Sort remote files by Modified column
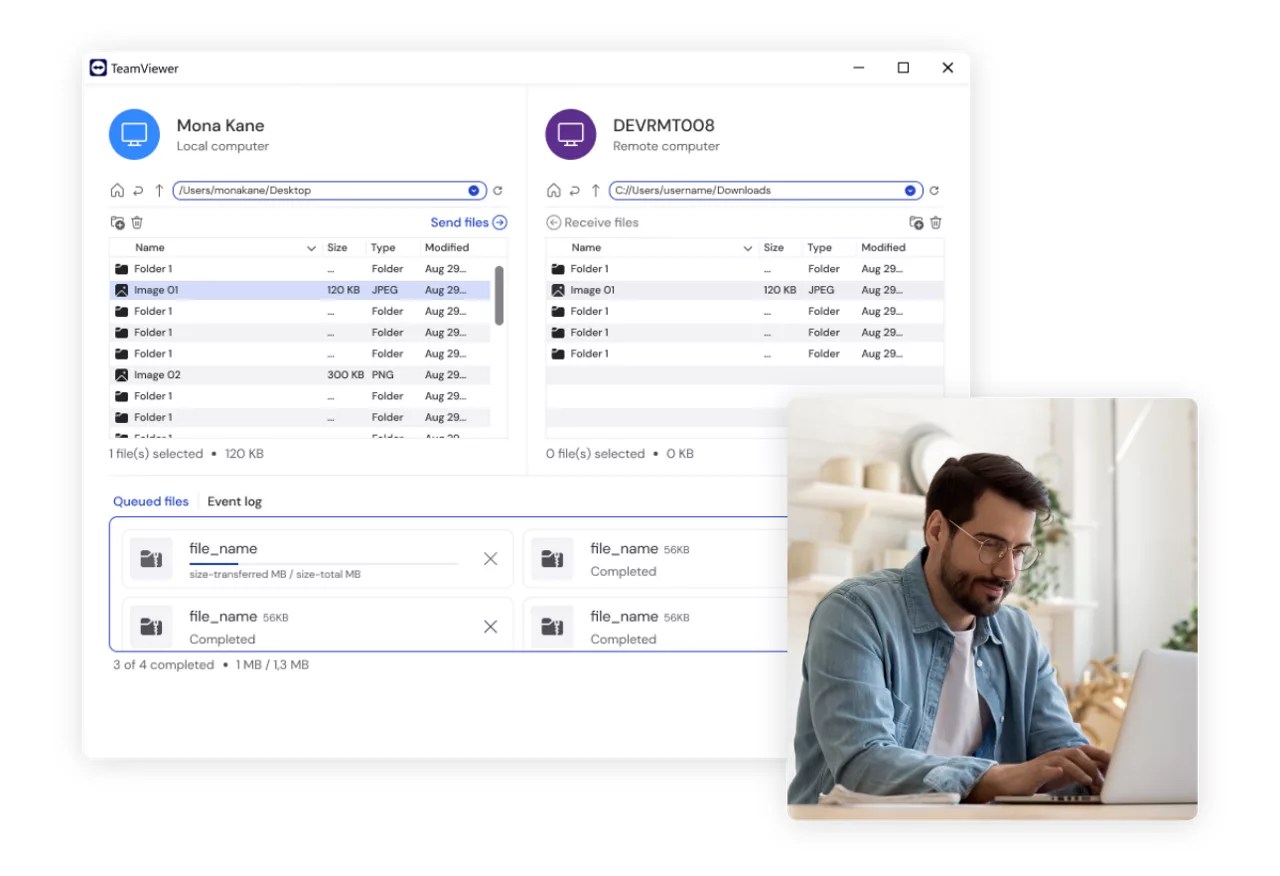This screenshot has width=1280, height=876. [x=883, y=248]
